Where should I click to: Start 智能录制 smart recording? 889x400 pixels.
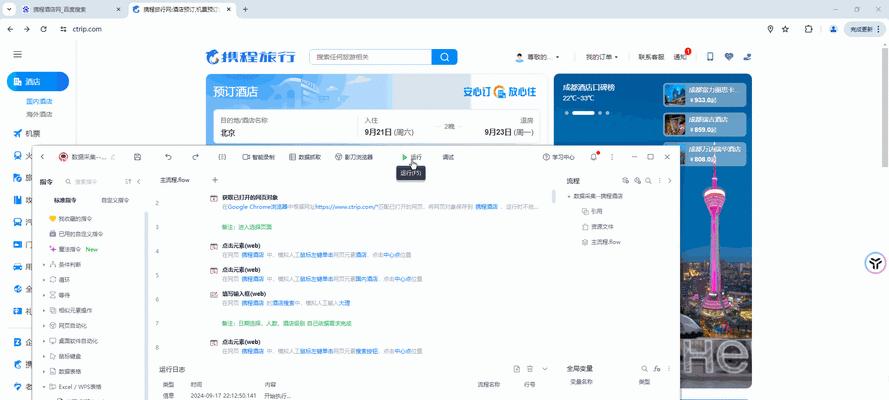pyautogui.click(x=259, y=157)
